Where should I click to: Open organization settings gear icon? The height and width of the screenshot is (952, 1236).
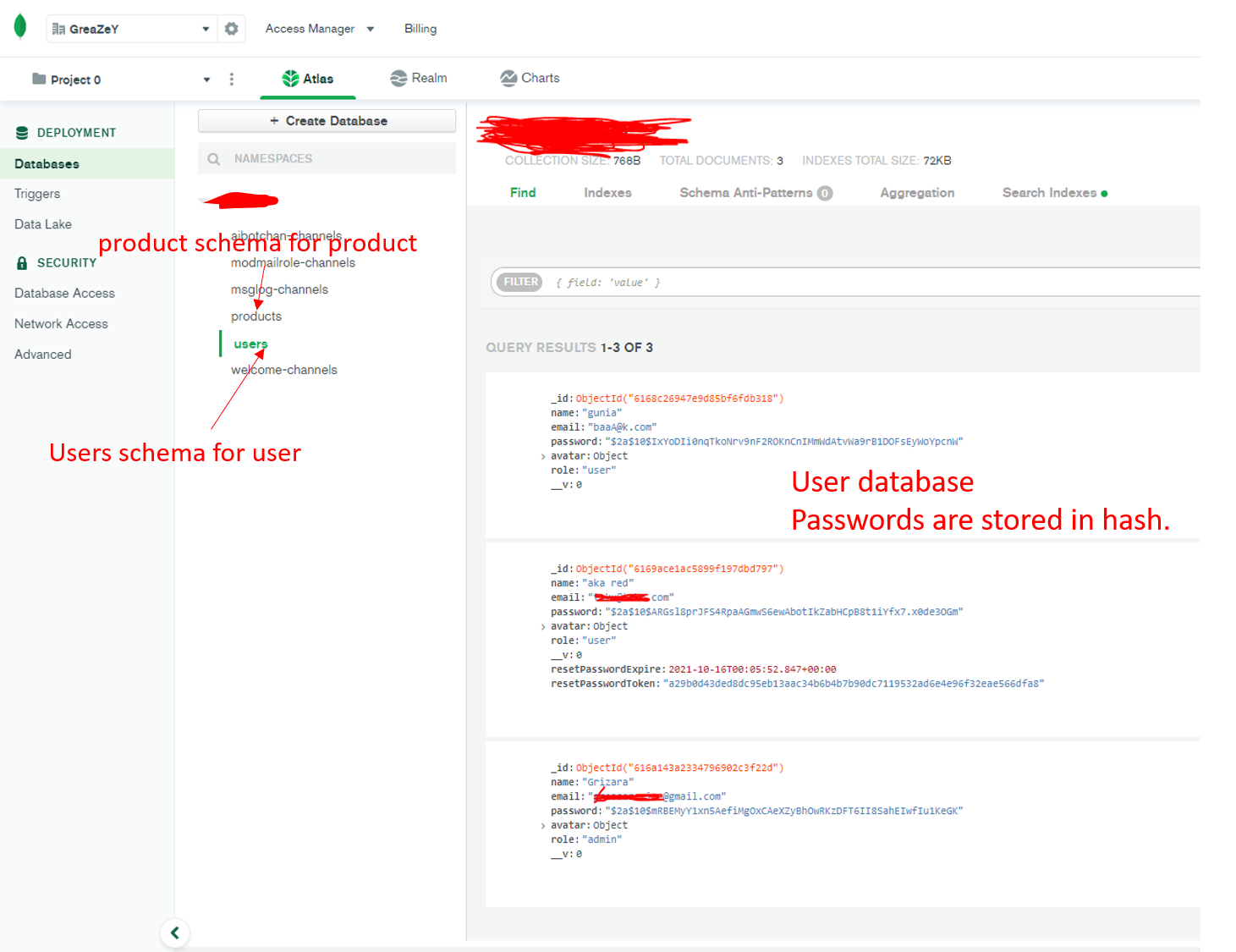click(x=232, y=29)
